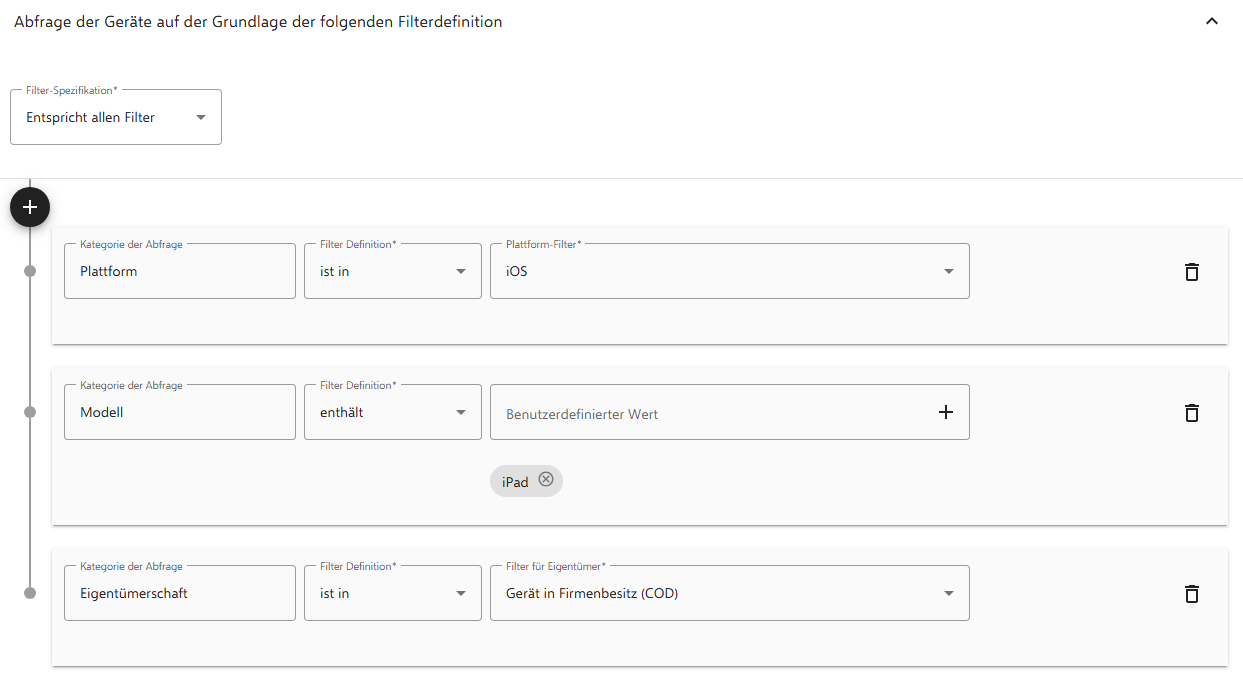Click the timeline dot beside the Modell row
The width and height of the screenshot is (1243, 683).
[30, 412]
